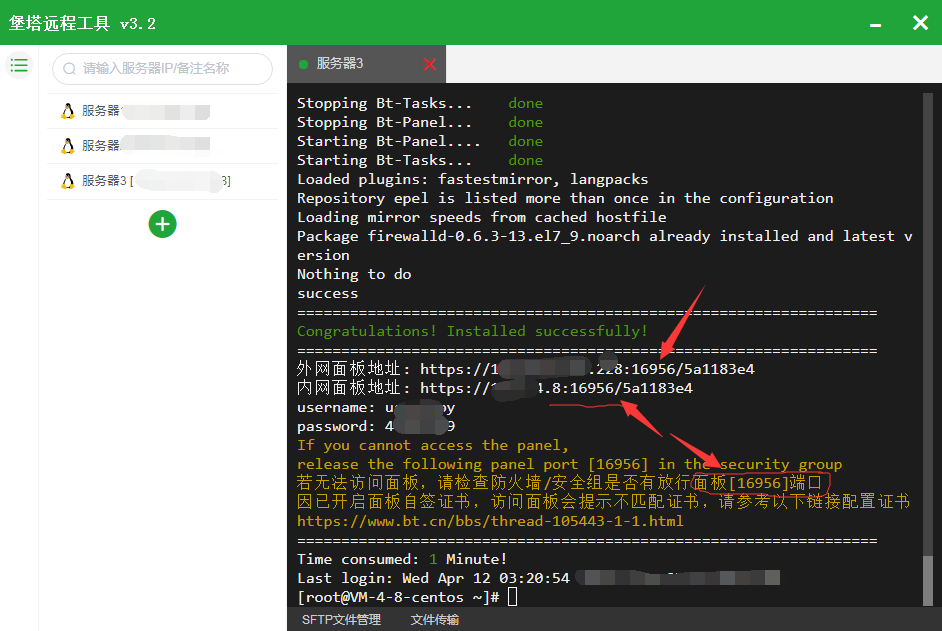Click the 堡塔远程工具 v3.2 title text

click(82, 23)
